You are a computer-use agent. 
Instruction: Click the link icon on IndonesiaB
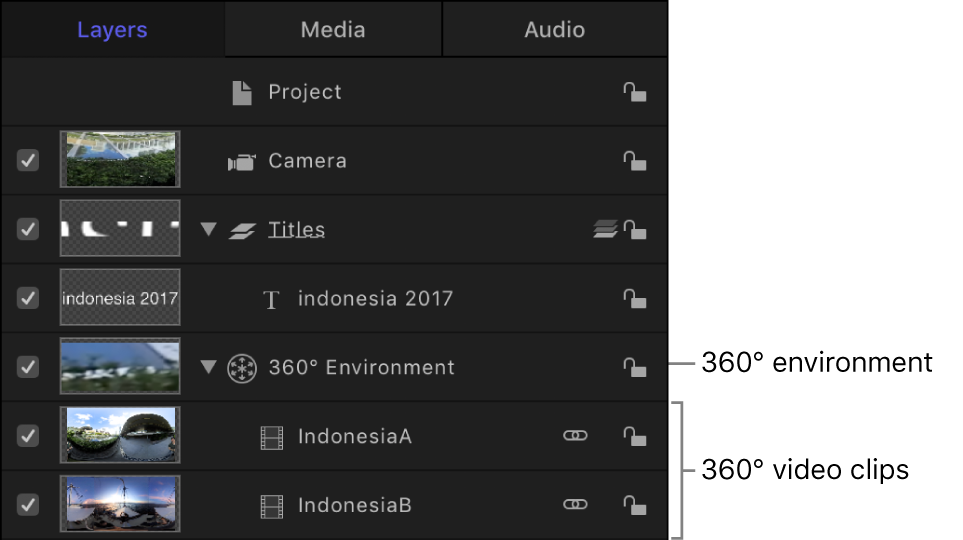[x=575, y=505]
